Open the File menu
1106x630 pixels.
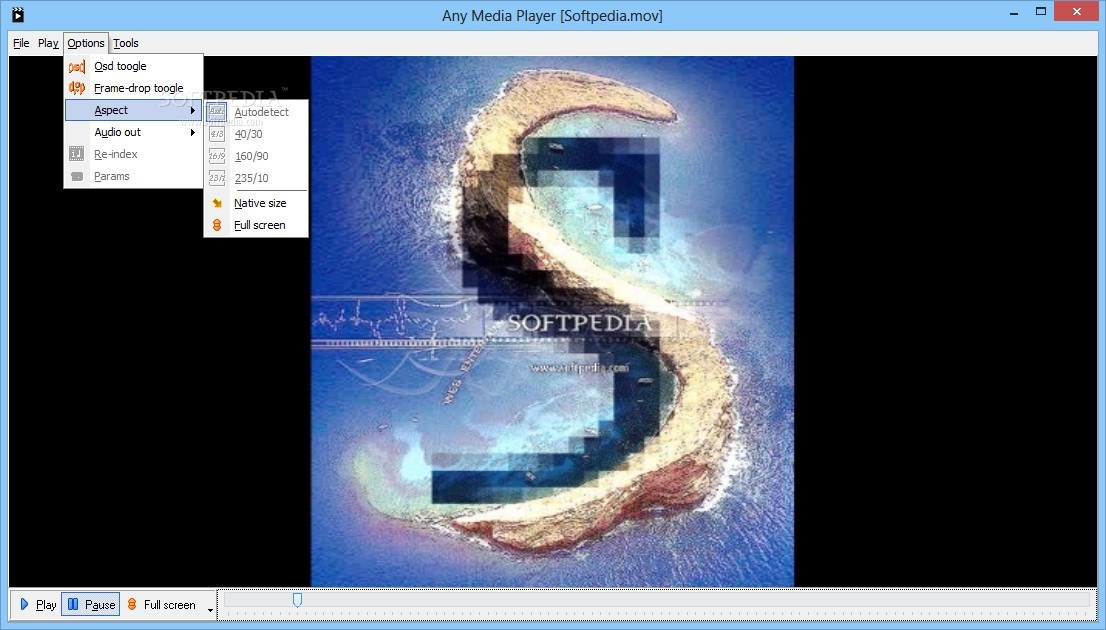(x=21, y=43)
